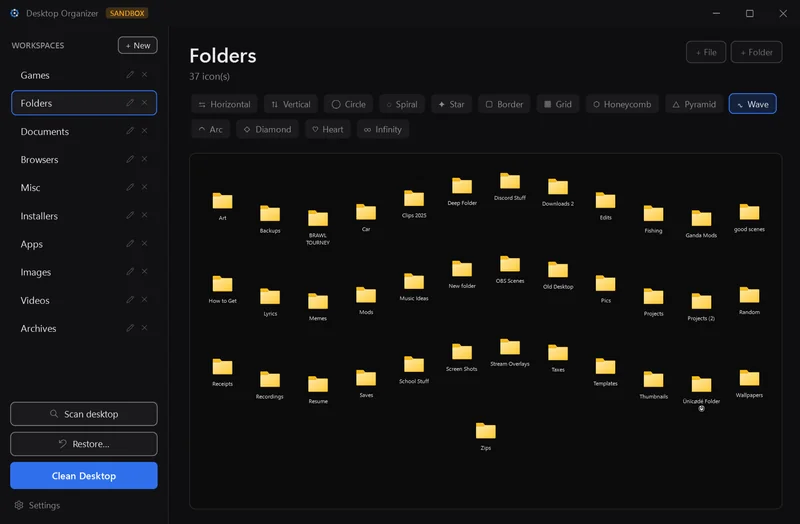Choose the Circle layout
Screen dimensions: 800x524
[x=348, y=104]
